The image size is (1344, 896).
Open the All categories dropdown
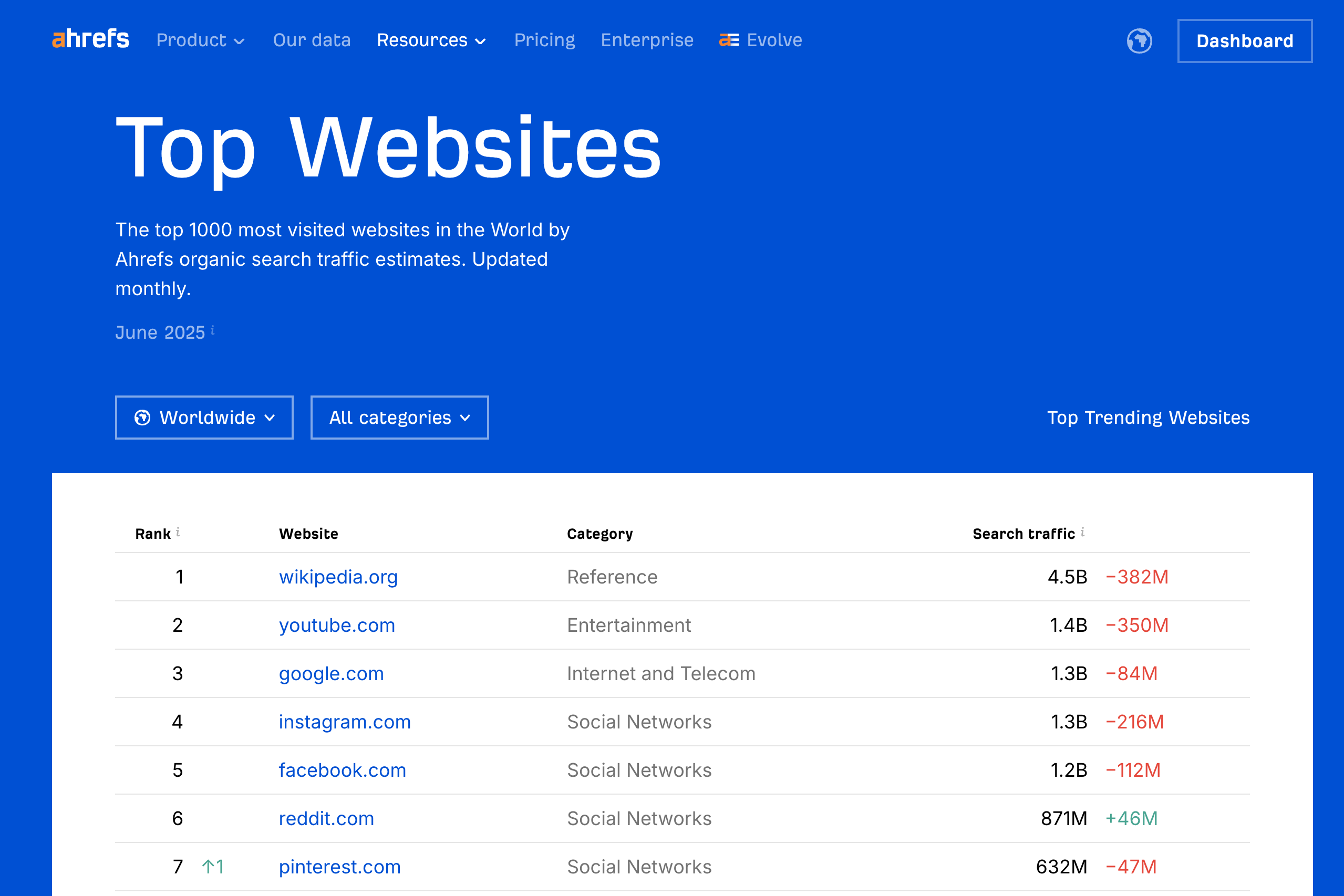tap(399, 418)
